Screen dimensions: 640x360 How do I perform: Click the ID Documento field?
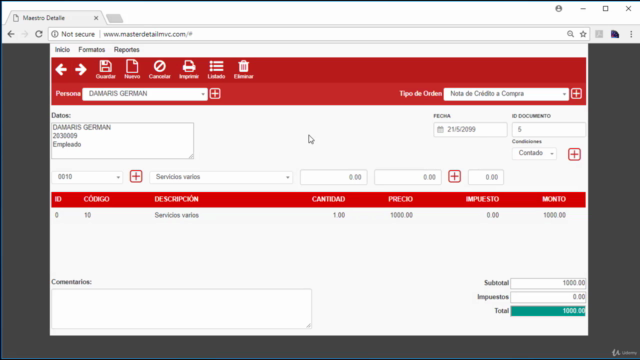[549, 129]
